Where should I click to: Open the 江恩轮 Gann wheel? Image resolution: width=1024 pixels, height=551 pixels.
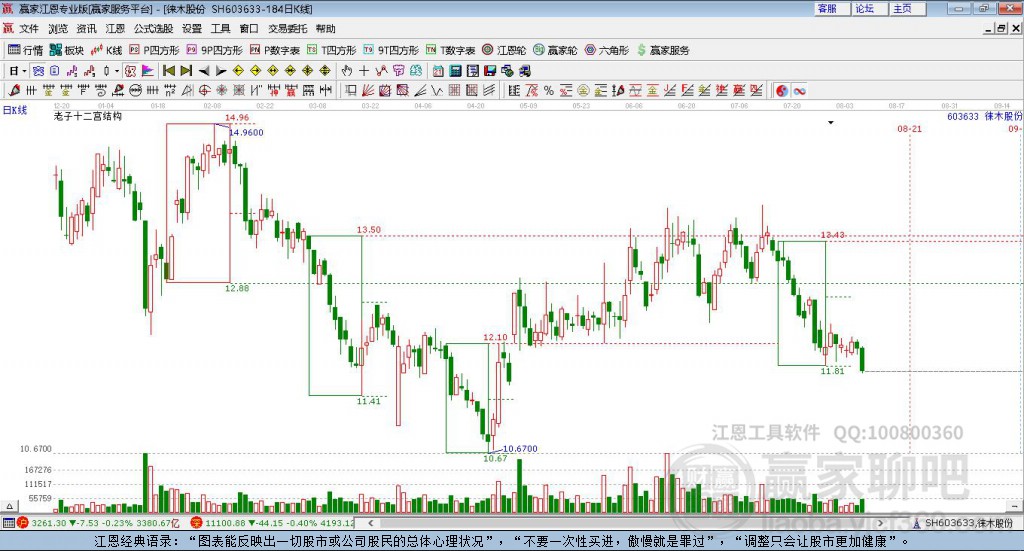(x=504, y=50)
